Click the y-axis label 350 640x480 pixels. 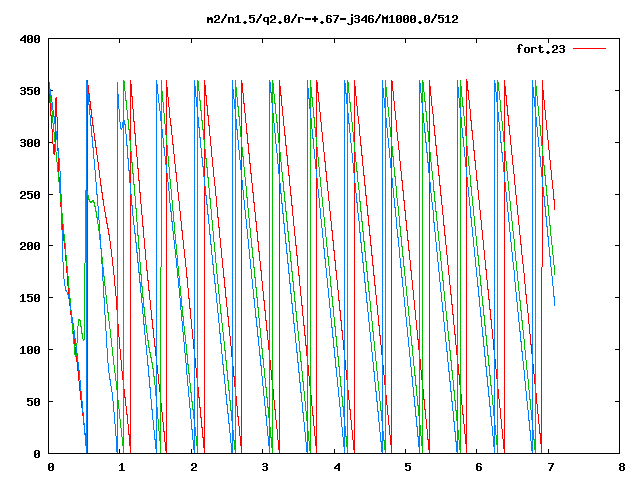[x=30, y=91]
